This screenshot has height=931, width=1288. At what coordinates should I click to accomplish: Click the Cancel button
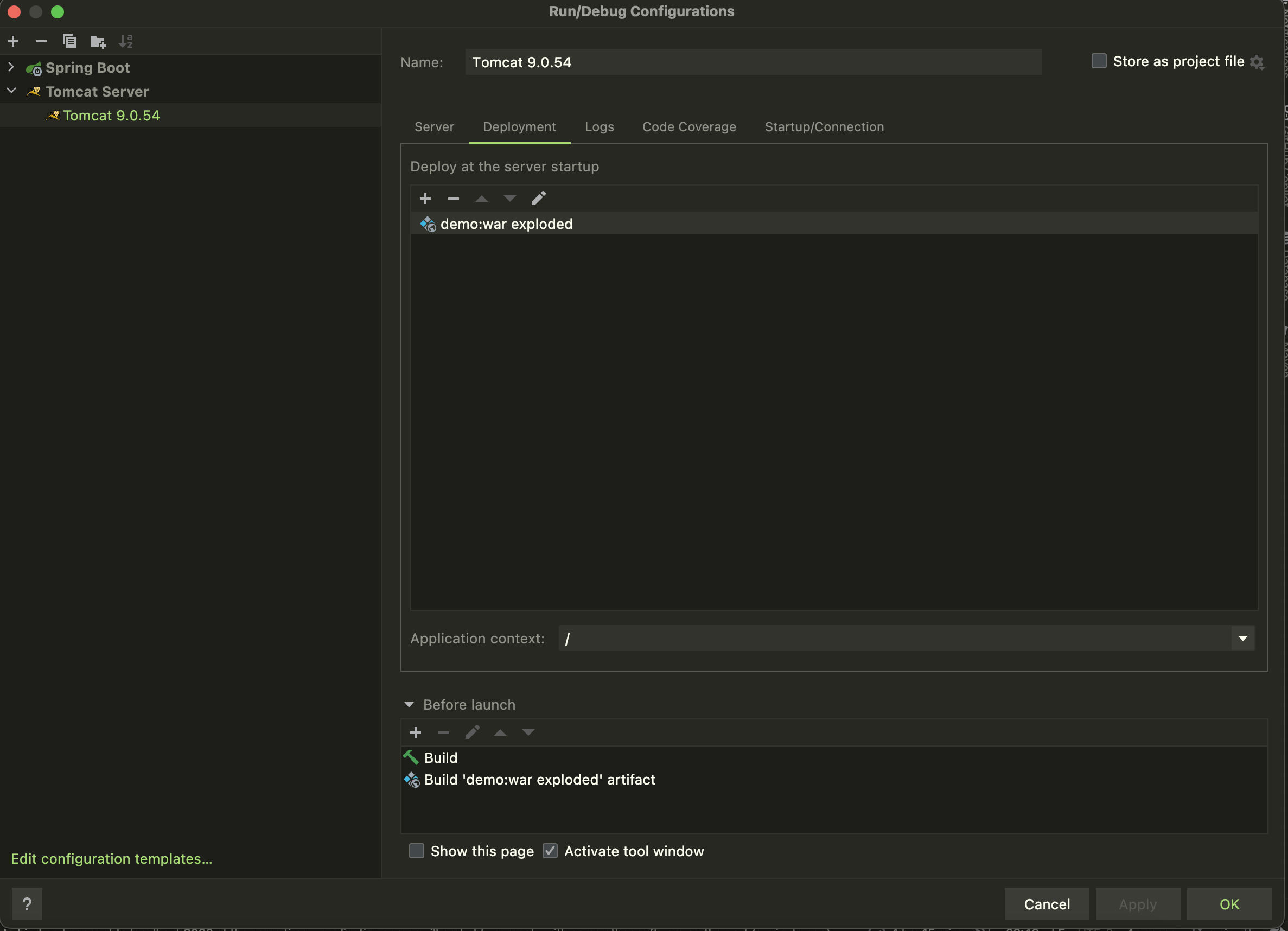click(1047, 904)
